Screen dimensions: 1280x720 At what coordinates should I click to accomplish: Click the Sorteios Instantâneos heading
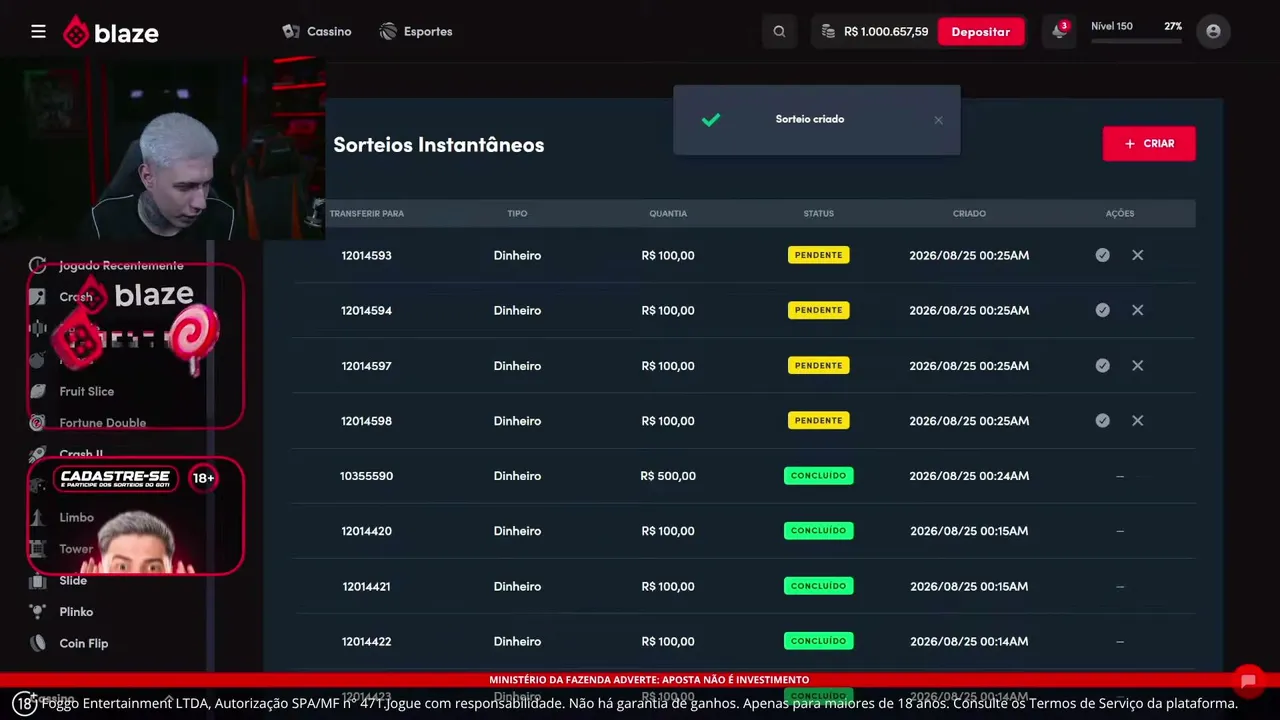pyautogui.click(x=439, y=145)
